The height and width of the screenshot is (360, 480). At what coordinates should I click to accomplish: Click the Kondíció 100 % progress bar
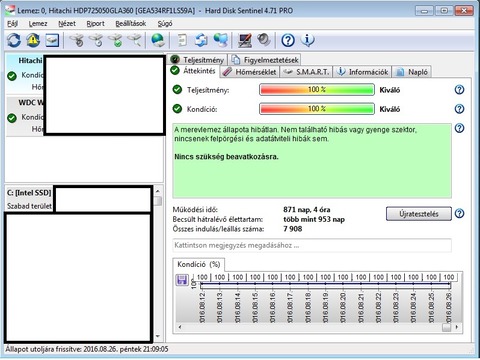tap(317, 109)
